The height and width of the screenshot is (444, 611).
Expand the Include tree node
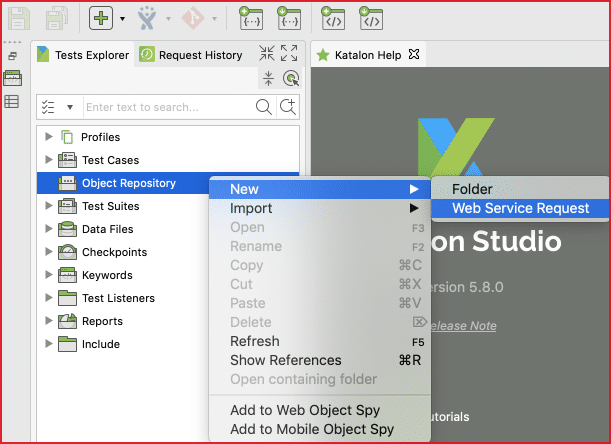48,343
